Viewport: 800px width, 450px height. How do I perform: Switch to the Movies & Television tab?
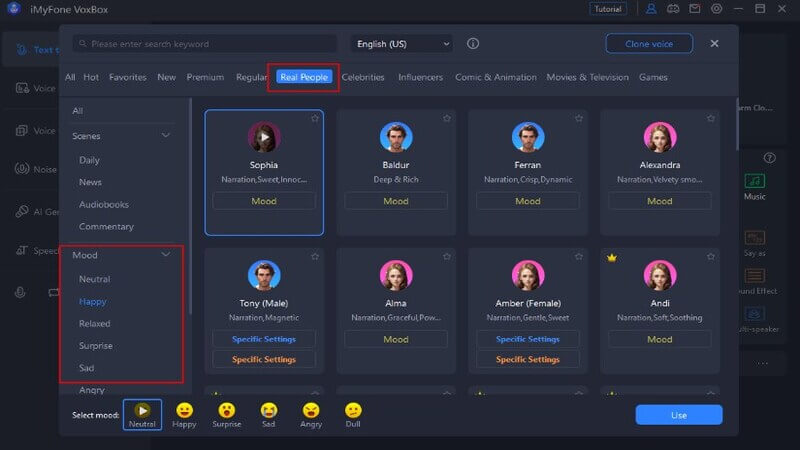tap(587, 77)
